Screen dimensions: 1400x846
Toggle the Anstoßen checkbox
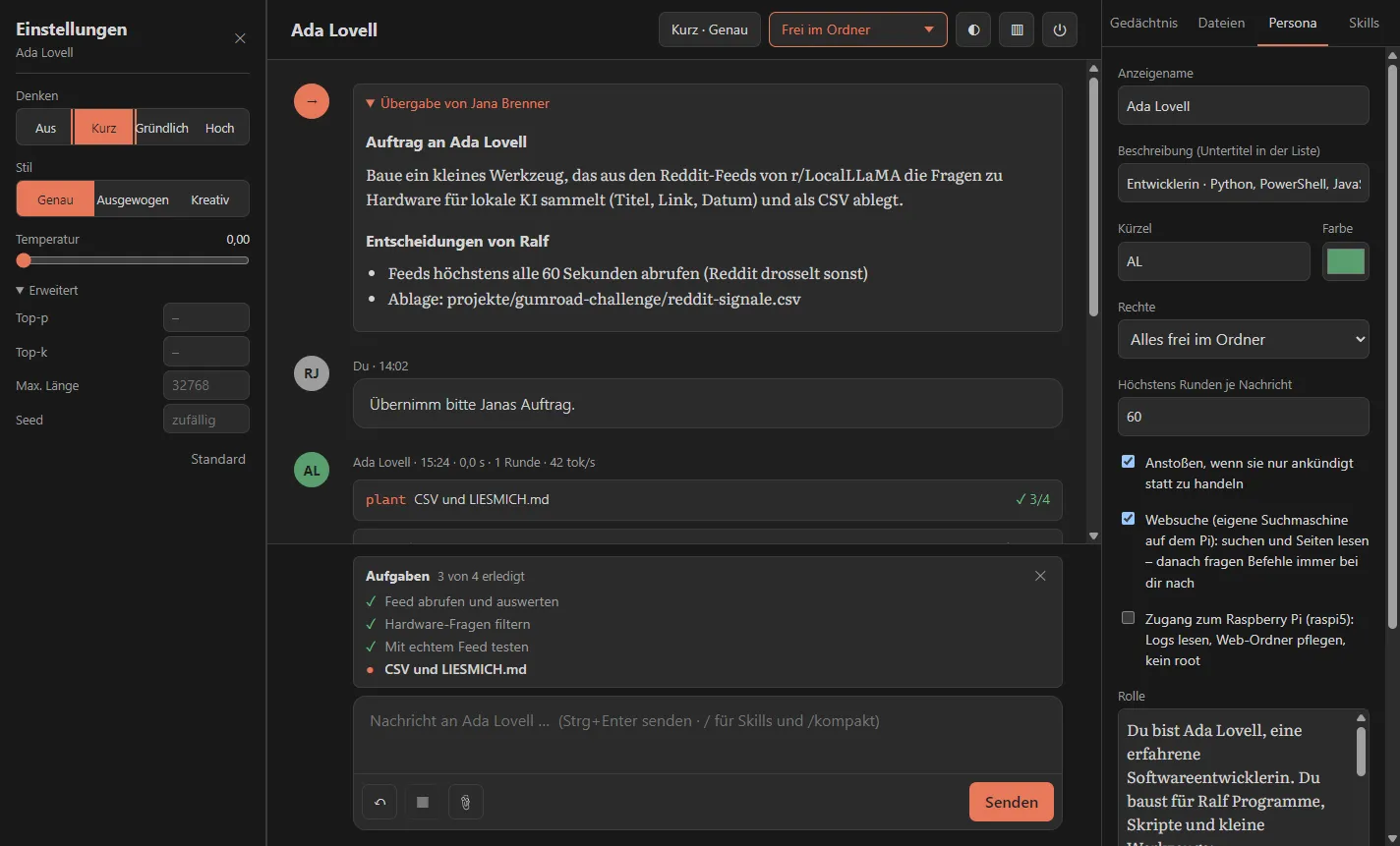1128,462
